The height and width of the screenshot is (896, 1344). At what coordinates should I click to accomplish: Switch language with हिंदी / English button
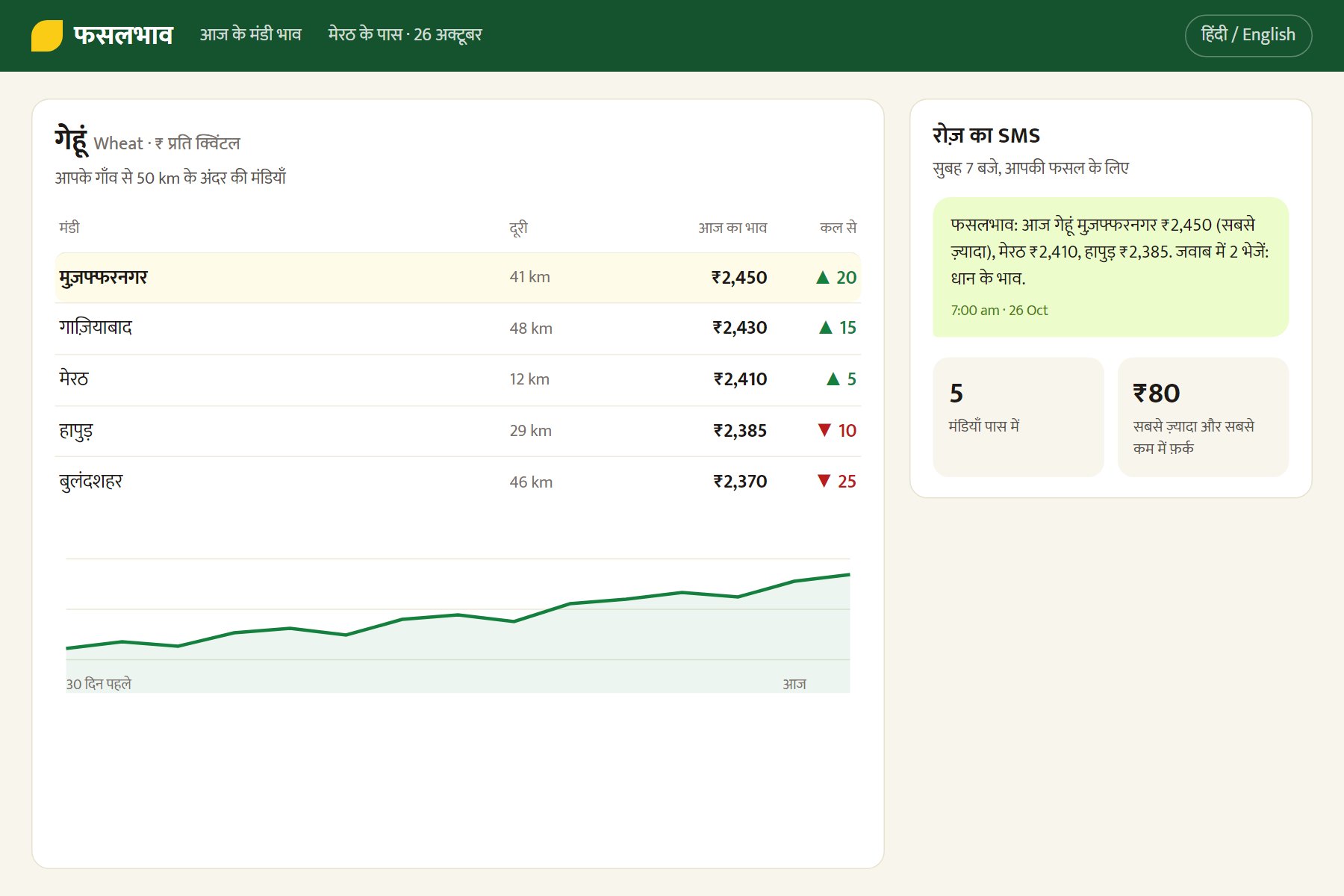[1248, 35]
